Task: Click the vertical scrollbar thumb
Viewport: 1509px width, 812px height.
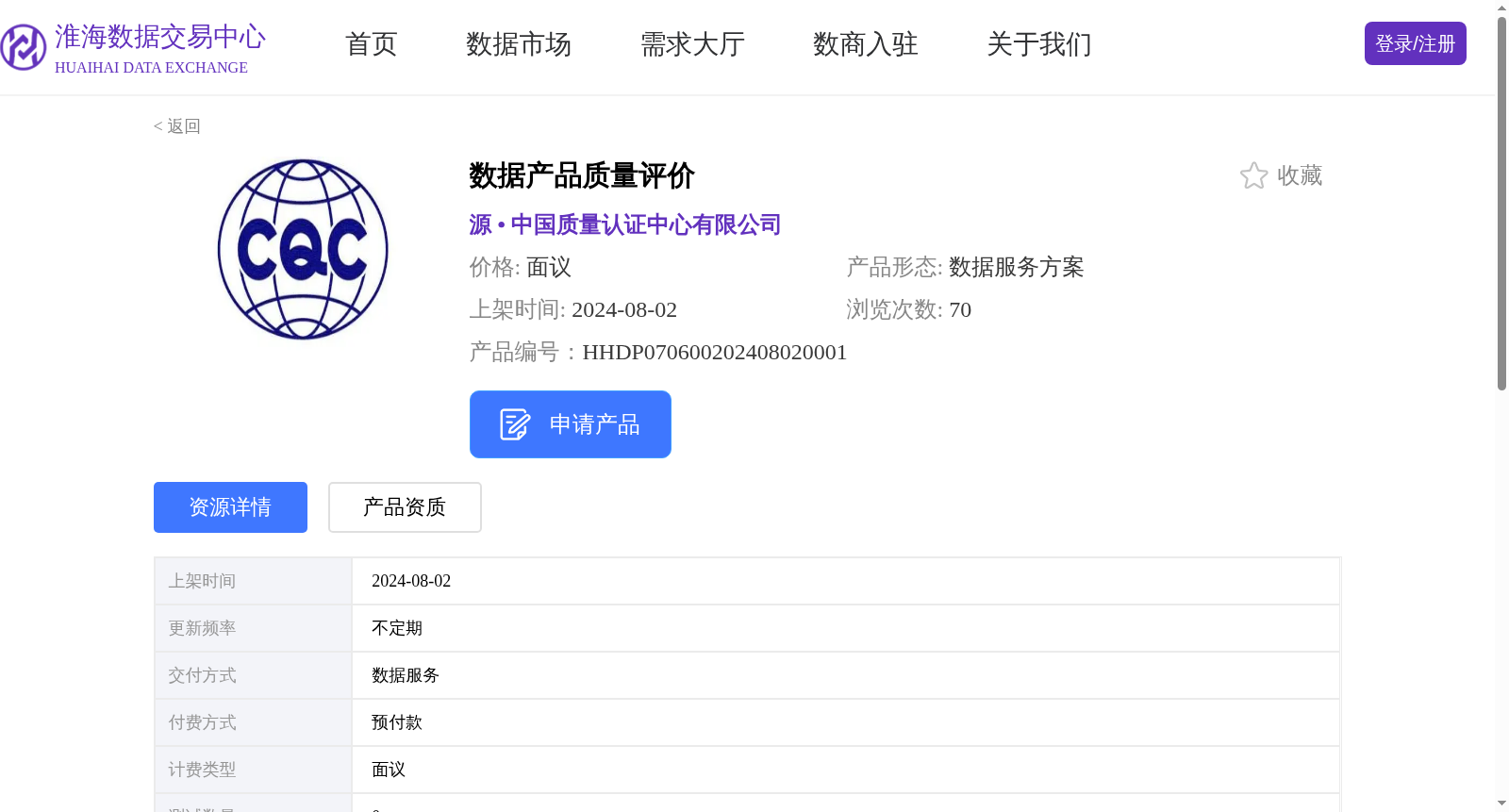Action: point(1501,204)
